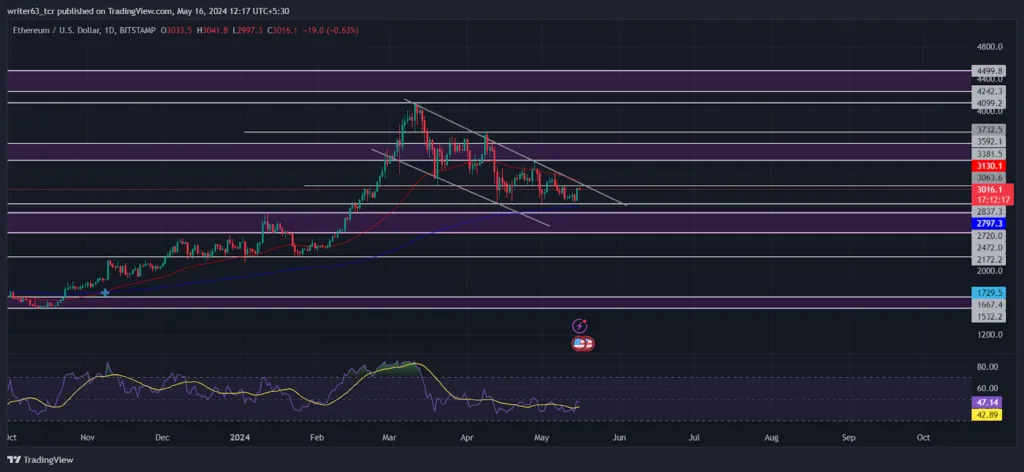Viewport: 1024px width, 472px height.
Task: Click the Dec label on time axis
Action: pyautogui.click(x=163, y=438)
